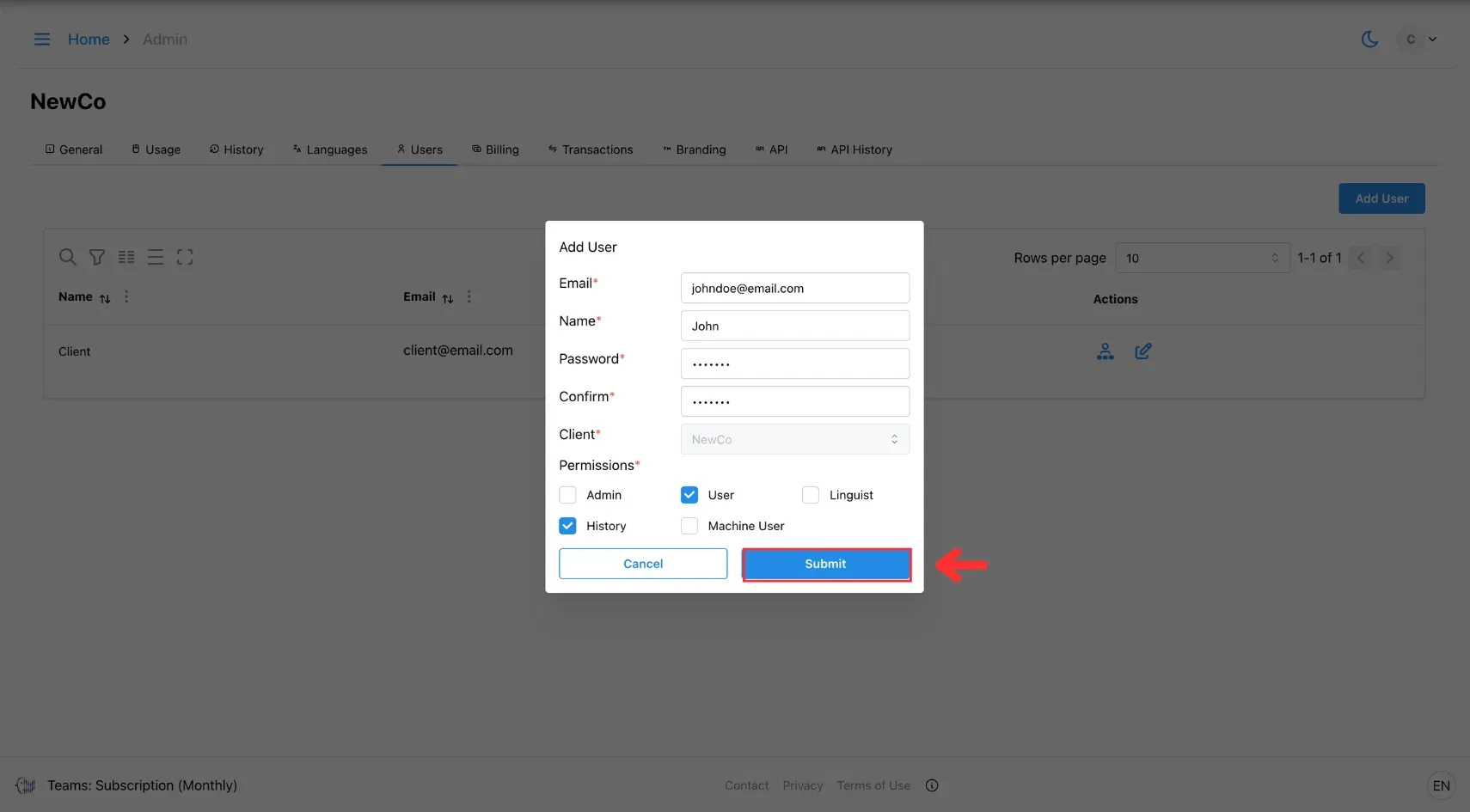Uncheck the History permission checkbox
This screenshot has height=812, width=1470.
click(x=567, y=526)
